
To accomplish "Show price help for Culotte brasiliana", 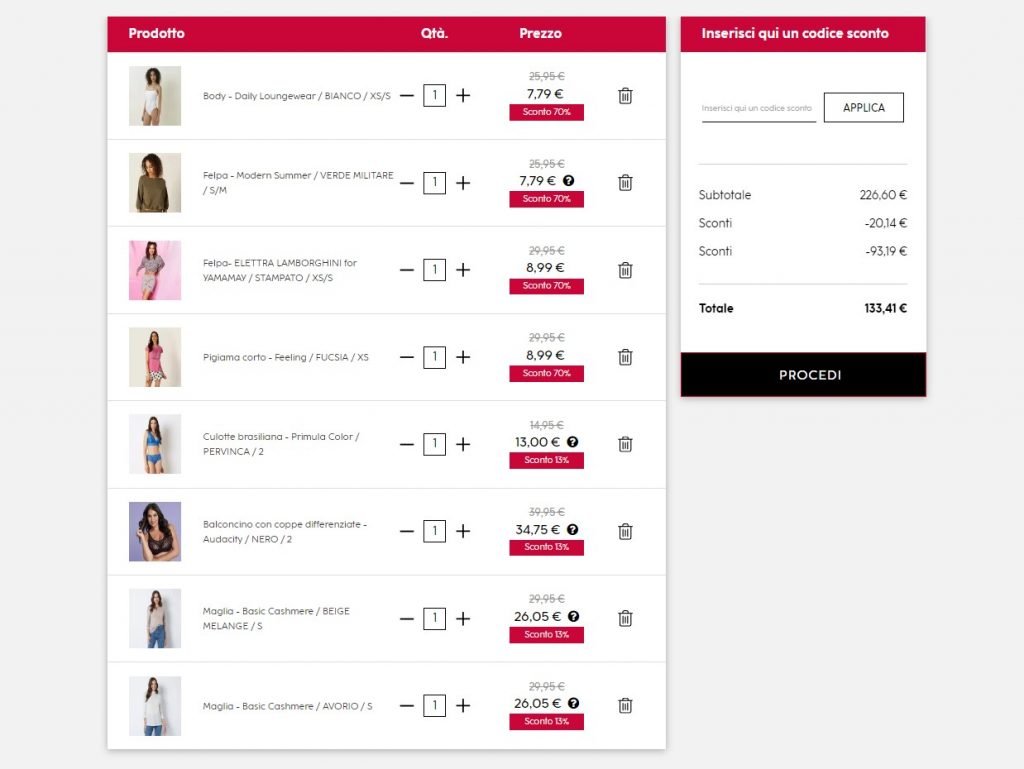I will tap(572, 442).
